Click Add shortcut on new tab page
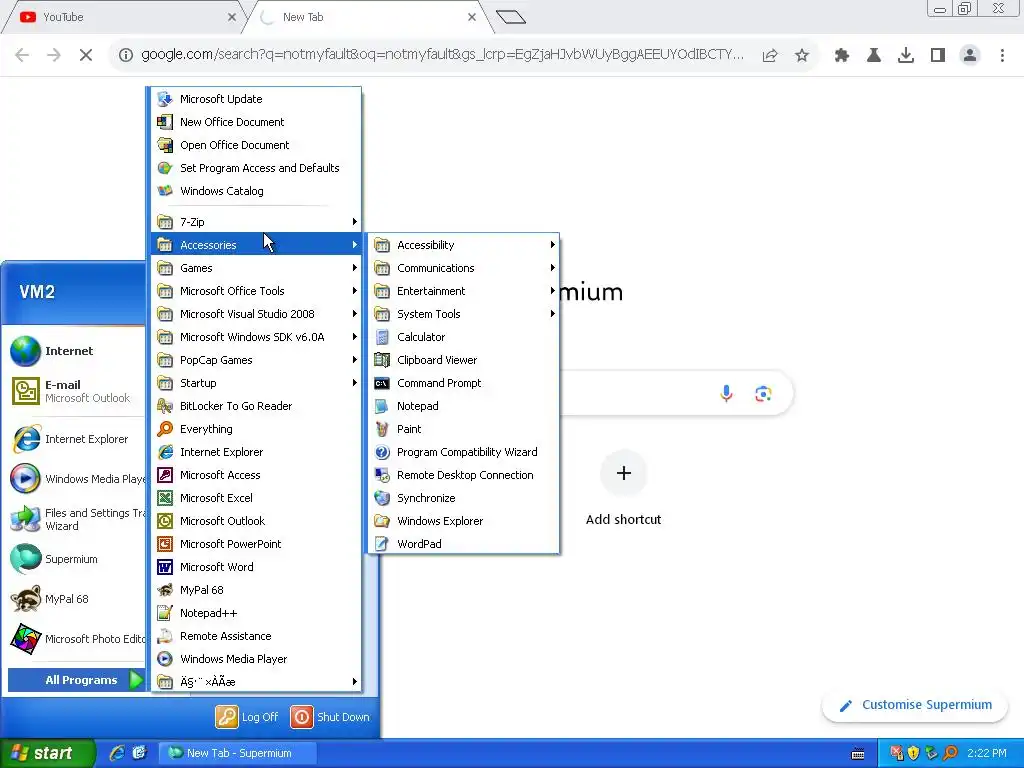Screen dimensions: 1024x768 click(624, 488)
